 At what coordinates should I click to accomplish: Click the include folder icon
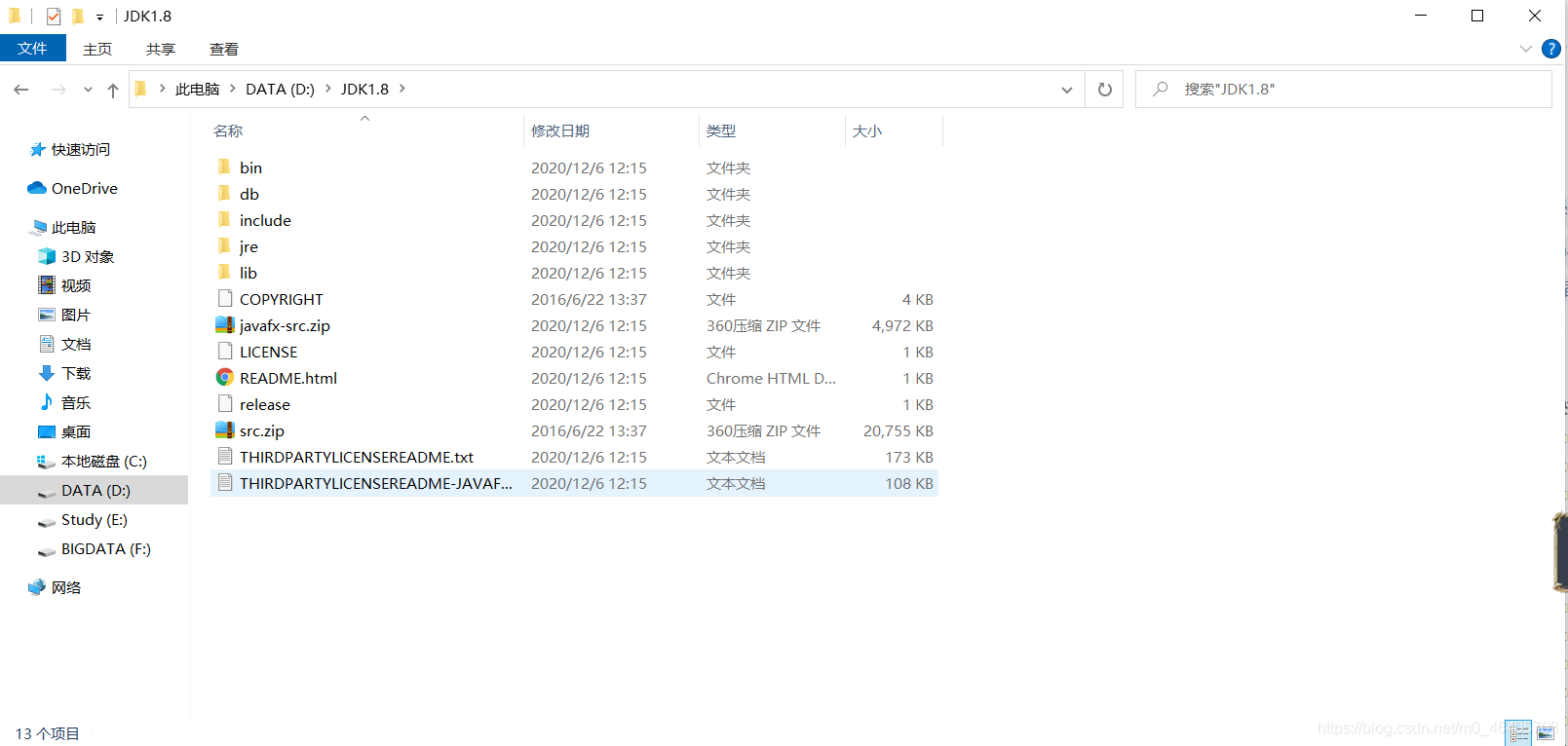pyautogui.click(x=224, y=219)
